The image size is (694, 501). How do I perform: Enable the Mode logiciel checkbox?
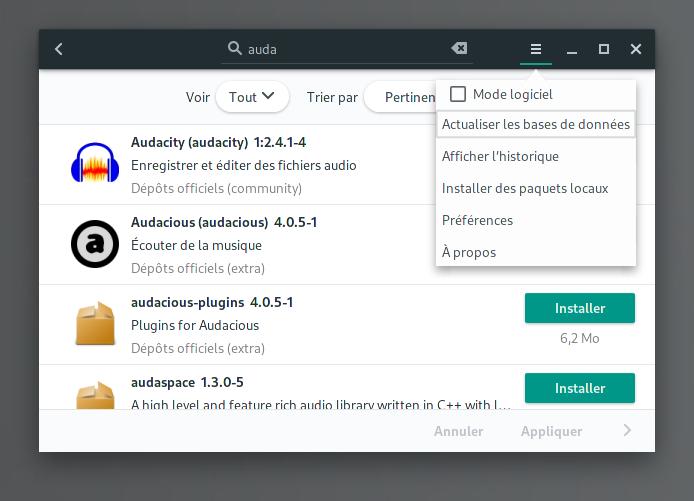(458, 94)
